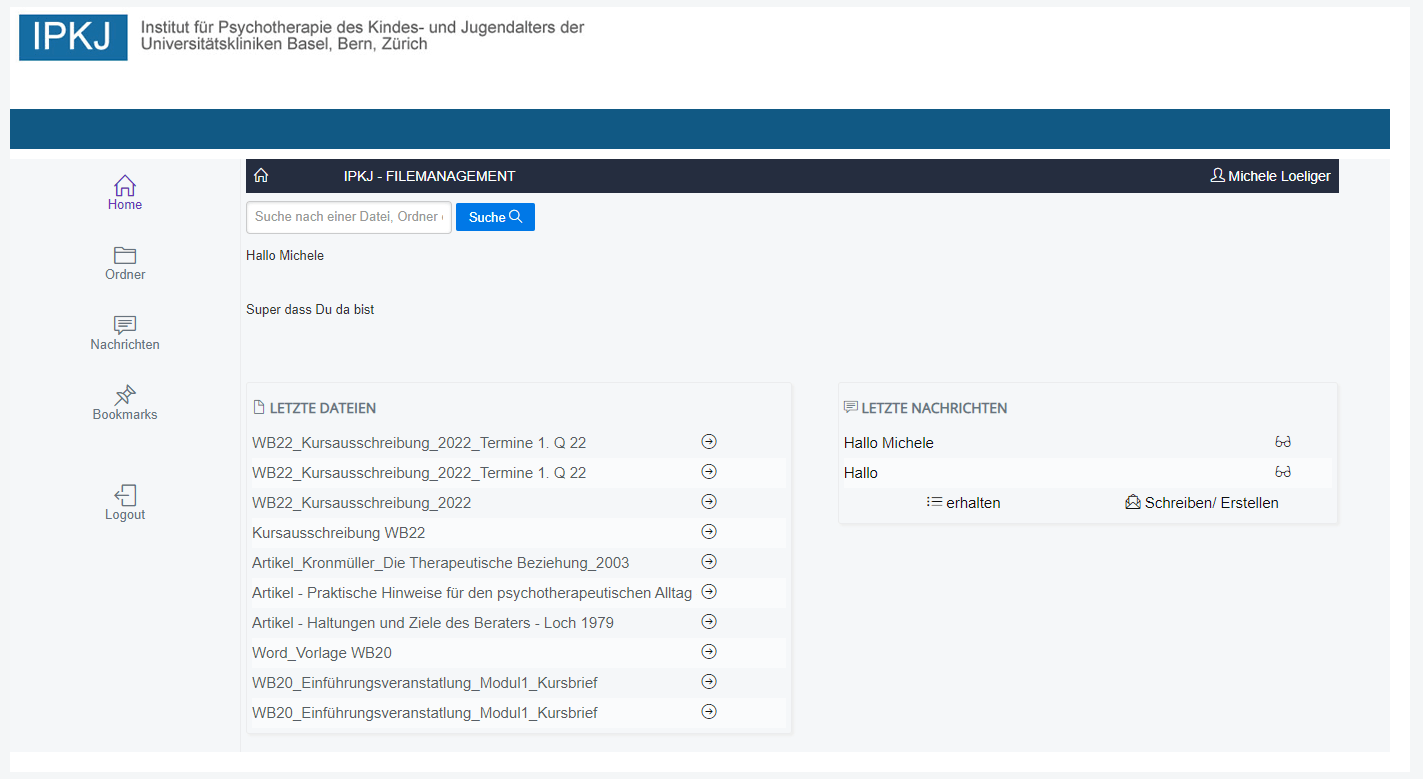Click the home icon in dark header bar
The width and height of the screenshot is (1423, 779).
[261, 176]
